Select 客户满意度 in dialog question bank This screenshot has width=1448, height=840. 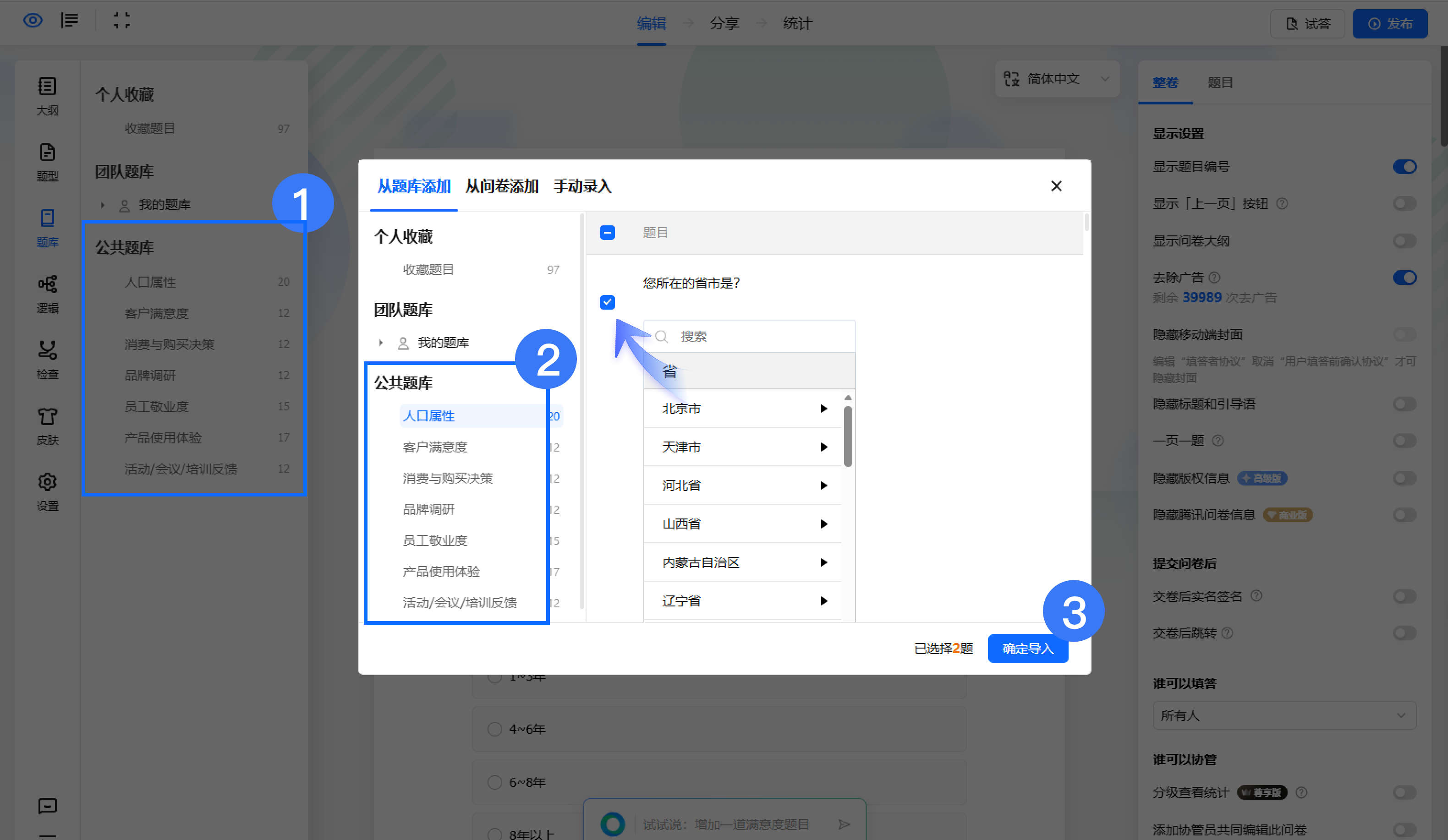435,447
